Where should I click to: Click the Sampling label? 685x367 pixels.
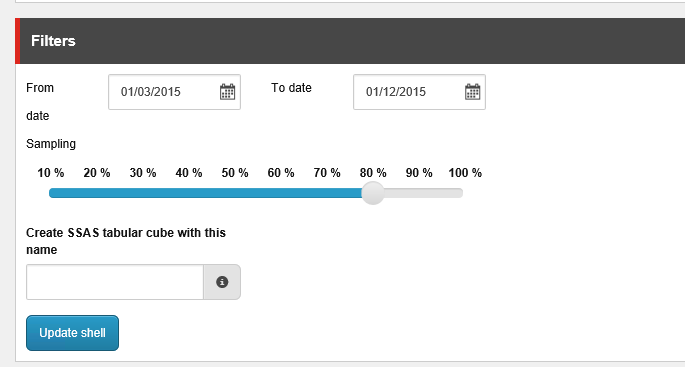[51, 144]
